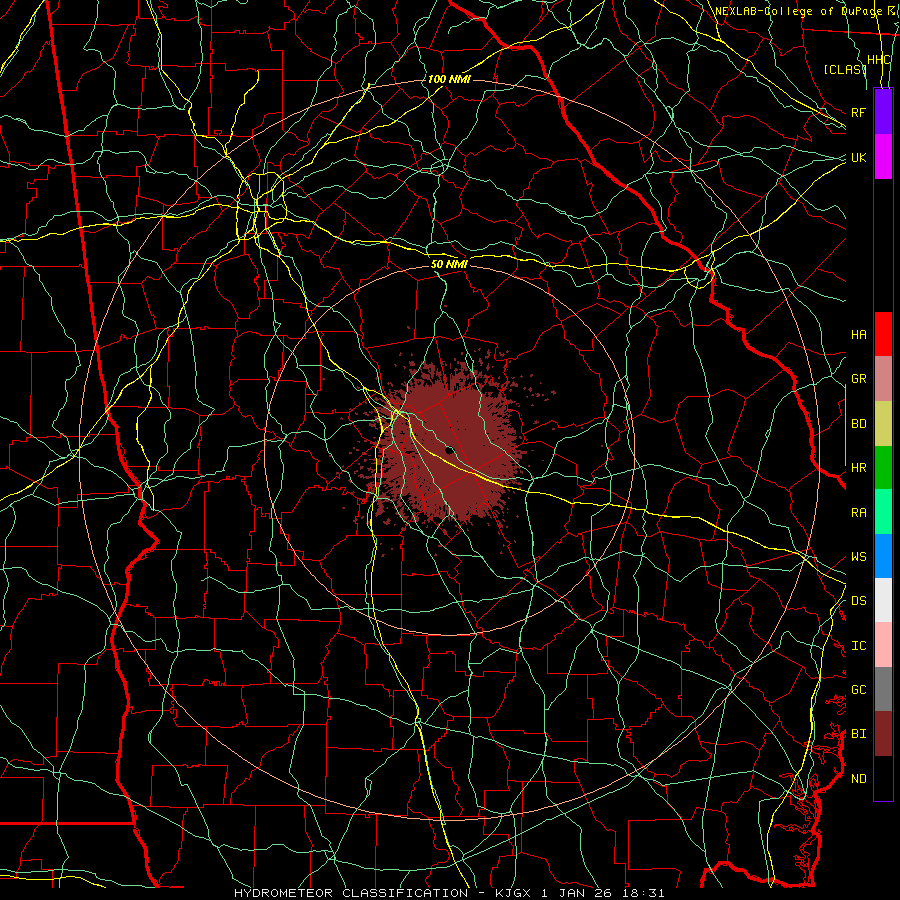Viewport: 900px width, 900px height.
Task: Click the UK magenta legend swatch
Action: (883, 157)
